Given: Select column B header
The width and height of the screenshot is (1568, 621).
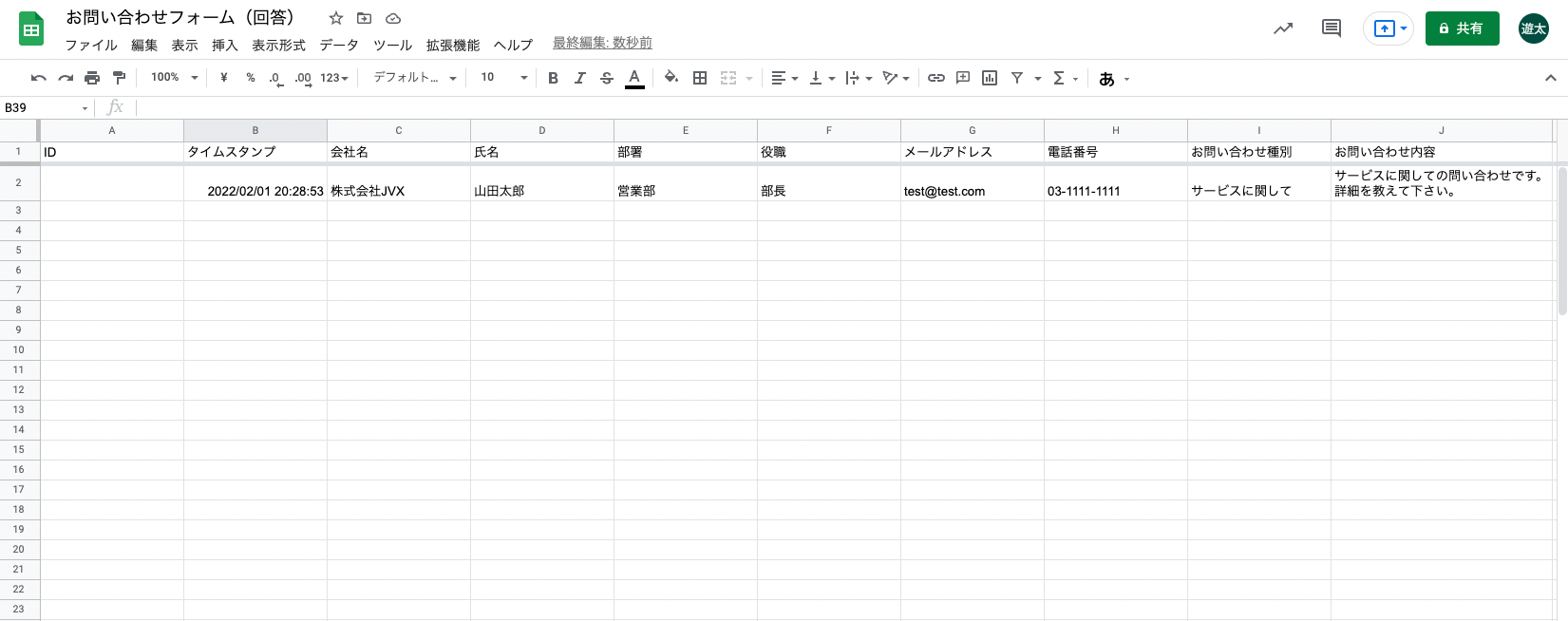Looking at the screenshot, I should pyautogui.click(x=255, y=130).
